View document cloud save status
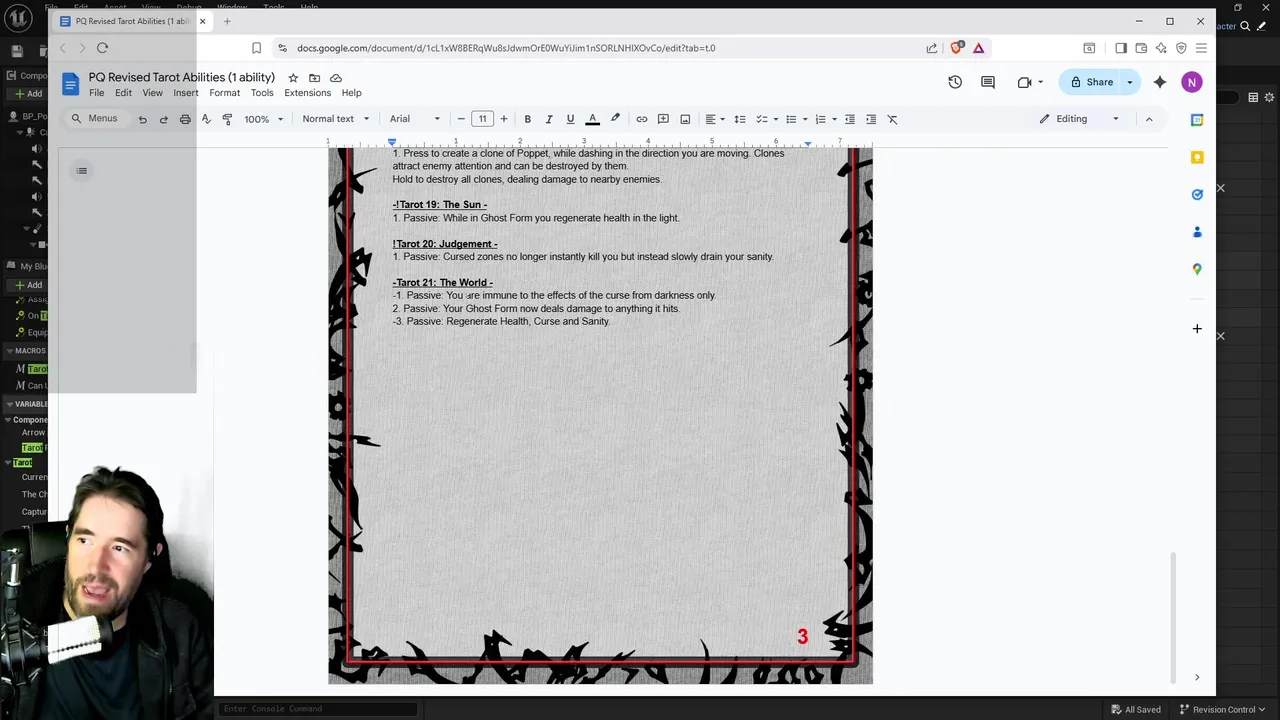The image size is (1280, 720). (x=336, y=78)
